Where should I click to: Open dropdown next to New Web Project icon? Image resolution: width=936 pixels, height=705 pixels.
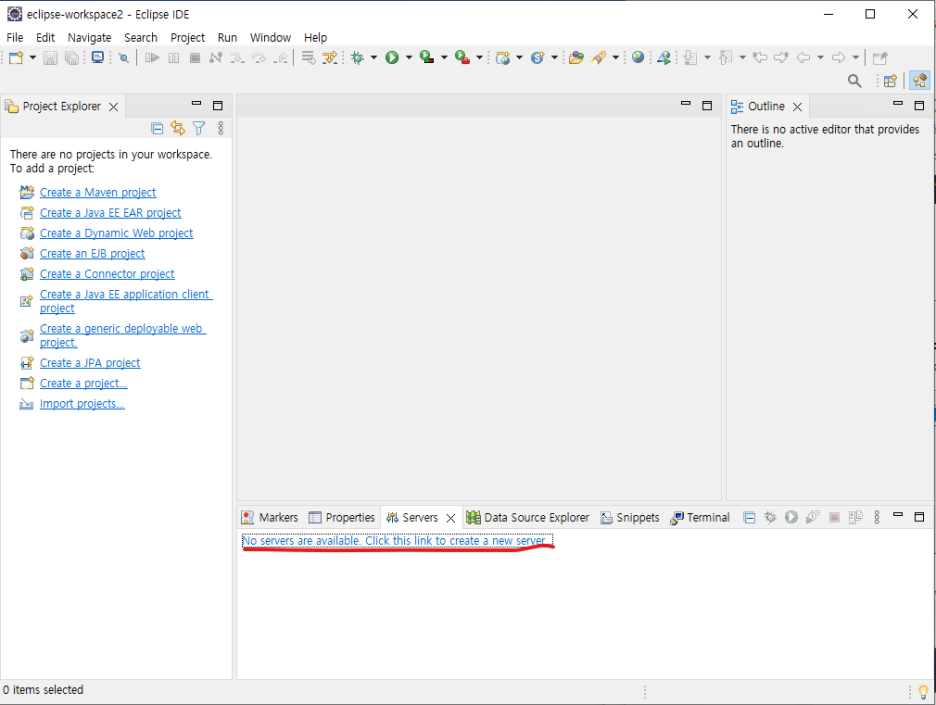[519, 58]
